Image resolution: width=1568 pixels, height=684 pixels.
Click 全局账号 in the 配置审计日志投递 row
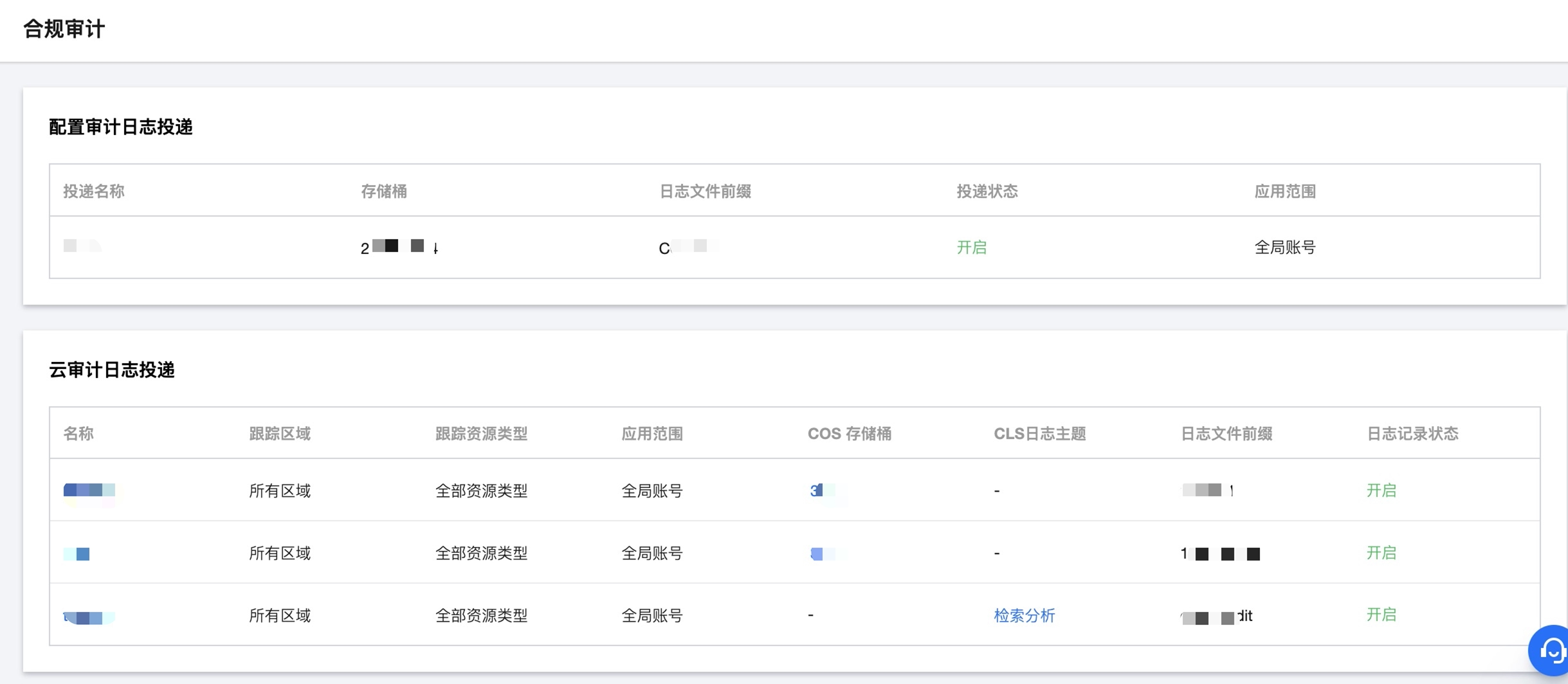coord(1284,248)
